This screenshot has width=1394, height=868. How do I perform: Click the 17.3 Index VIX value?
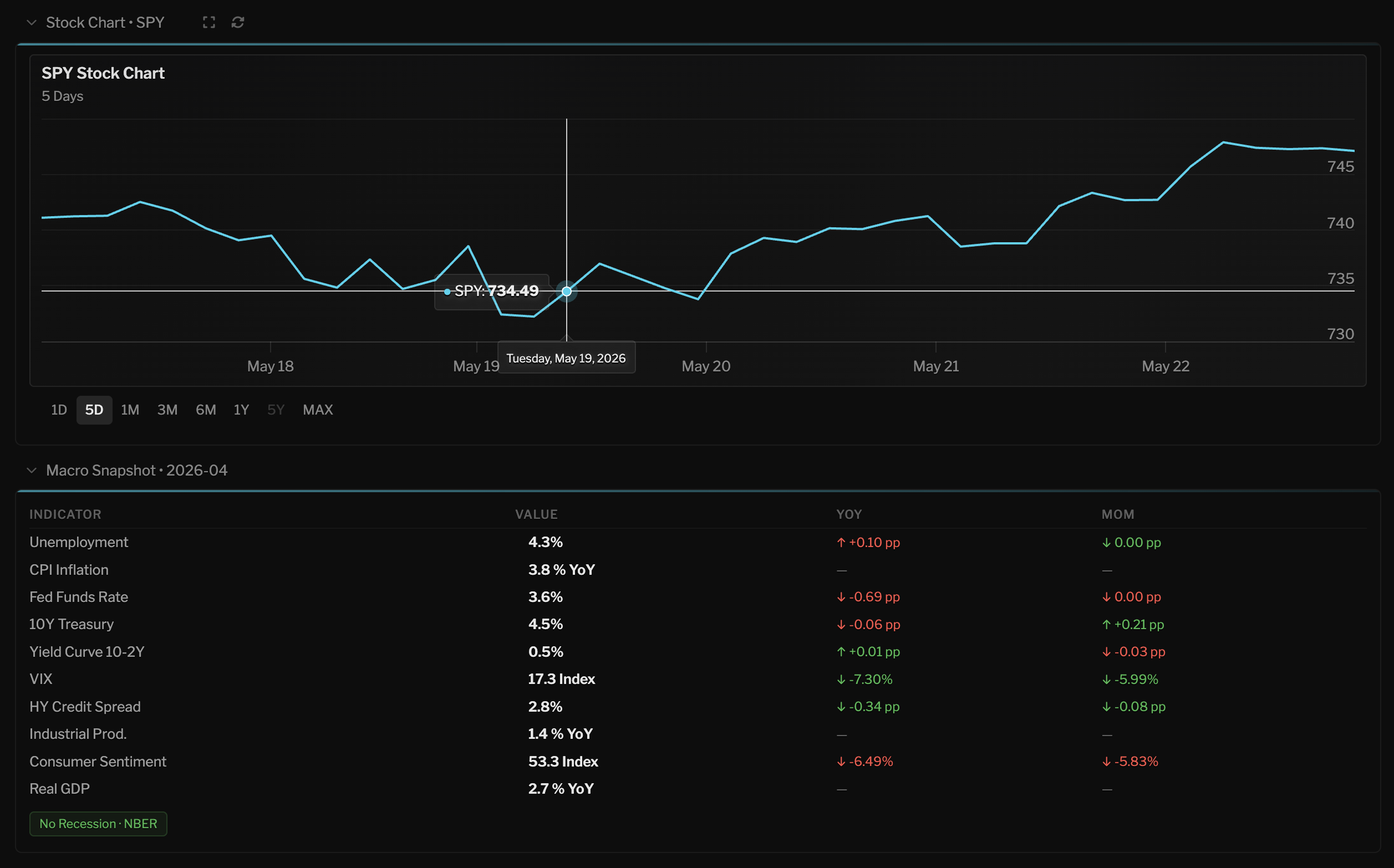coord(562,679)
